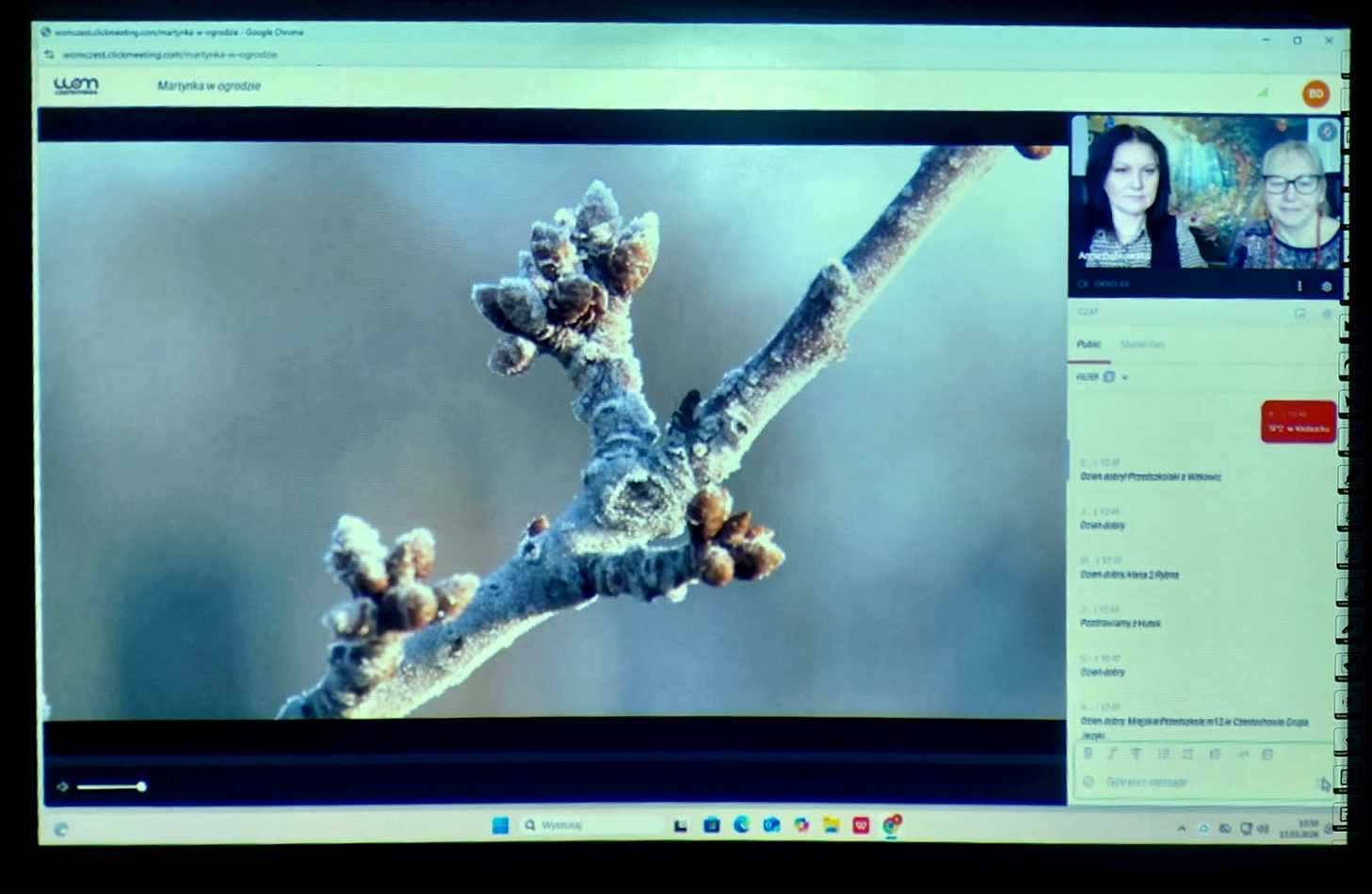Toggle the FILTER checkbox in chat
The height and width of the screenshot is (894, 1372).
point(1109,377)
